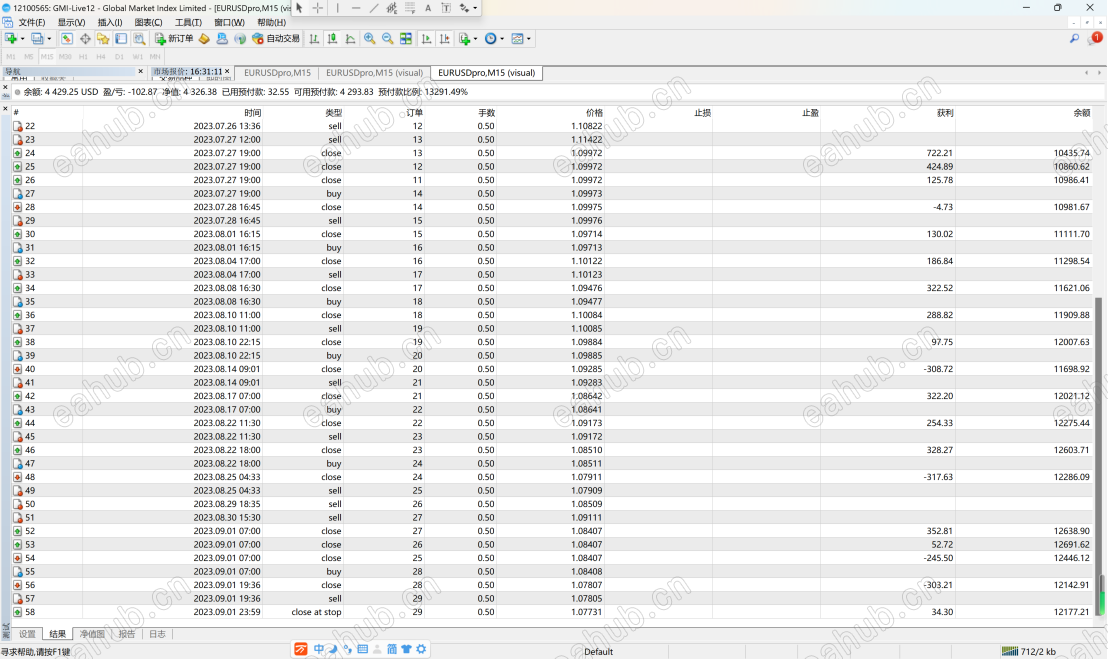Open the 净值图 tester tab

pos(92,634)
